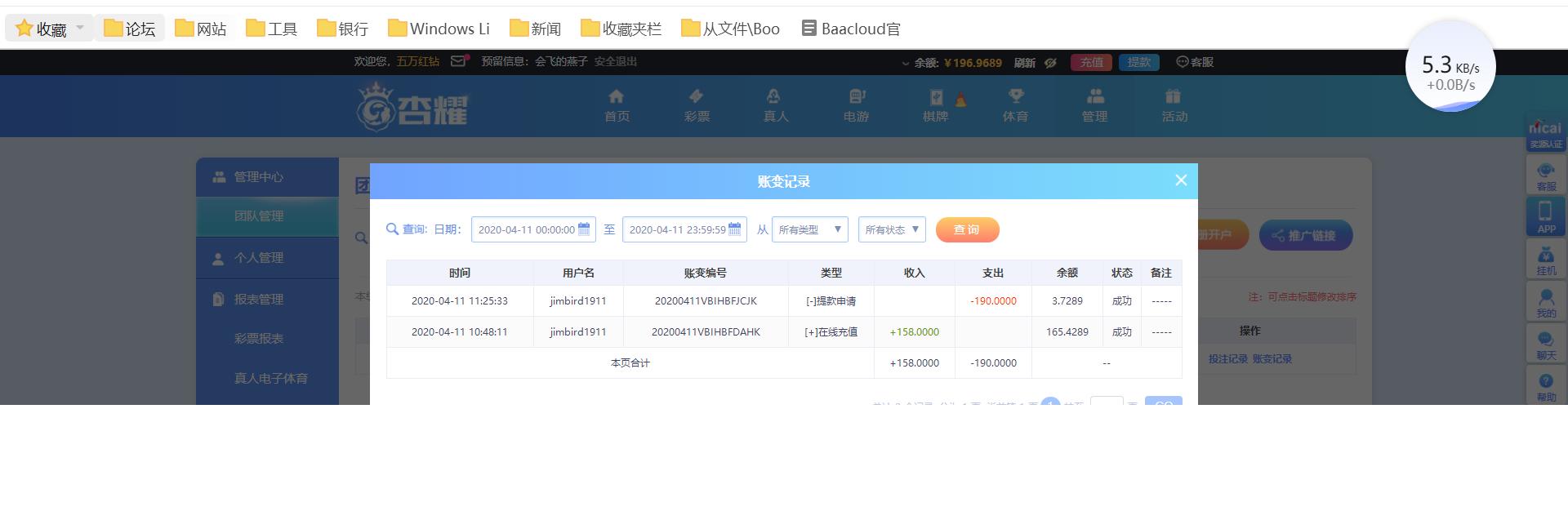Click the mail envelope icon in header
Image resolution: width=1568 pixels, height=529 pixels.
click(x=459, y=61)
